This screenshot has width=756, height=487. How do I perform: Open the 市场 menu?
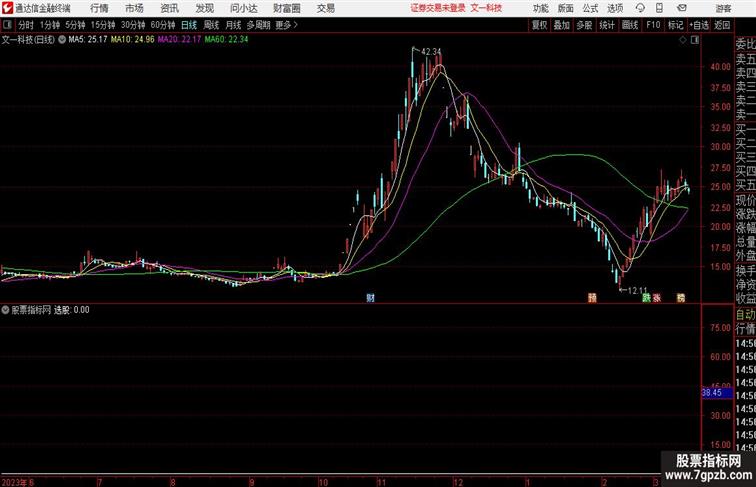[x=135, y=8]
